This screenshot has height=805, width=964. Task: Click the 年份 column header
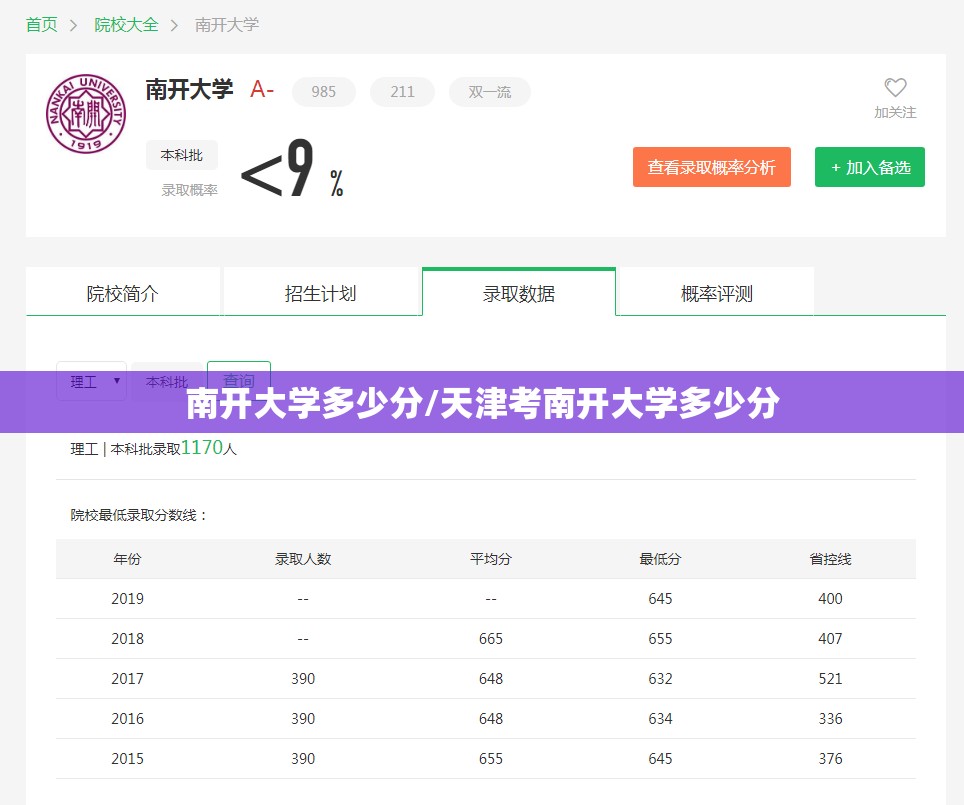(127, 559)
